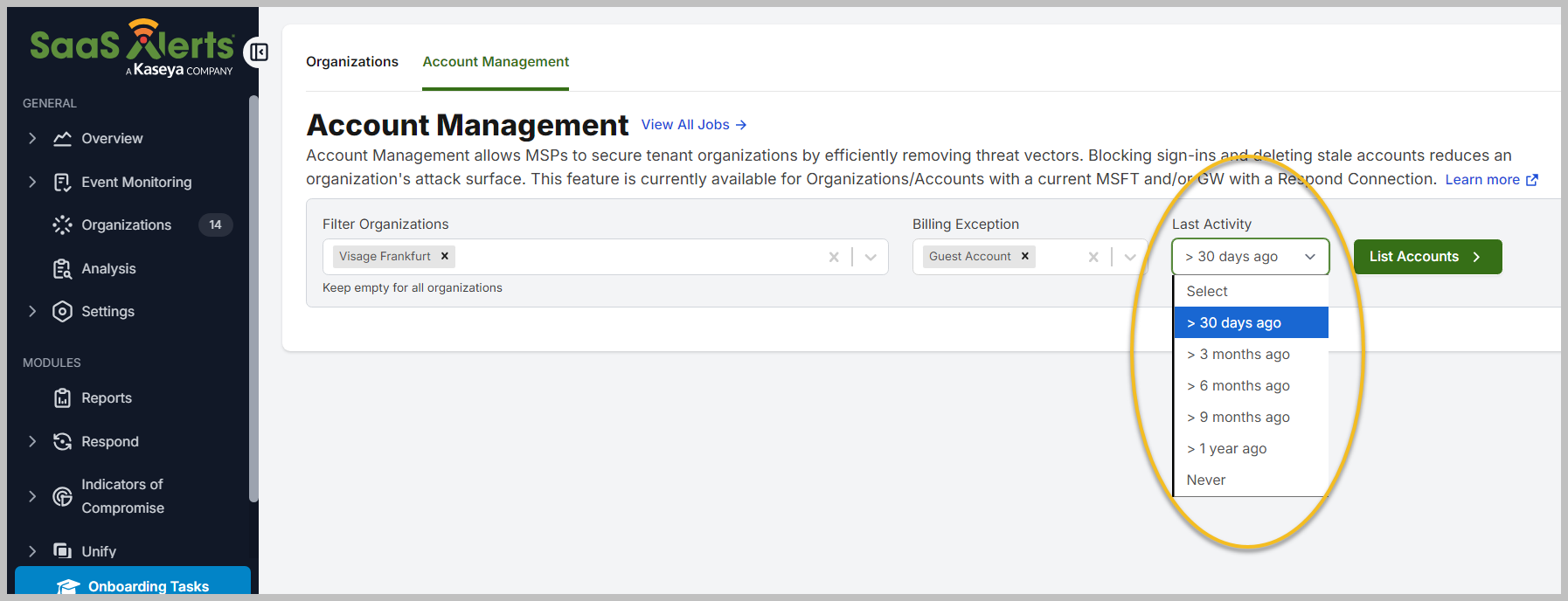Screen dimensions: 1568x601
Task: Click the Reports clipboard icon
Action: [x=62, y=398]
